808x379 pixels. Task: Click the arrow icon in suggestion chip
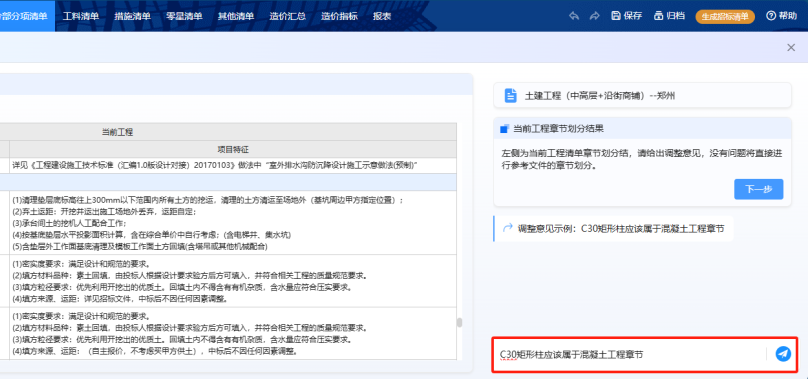[508, 228]
